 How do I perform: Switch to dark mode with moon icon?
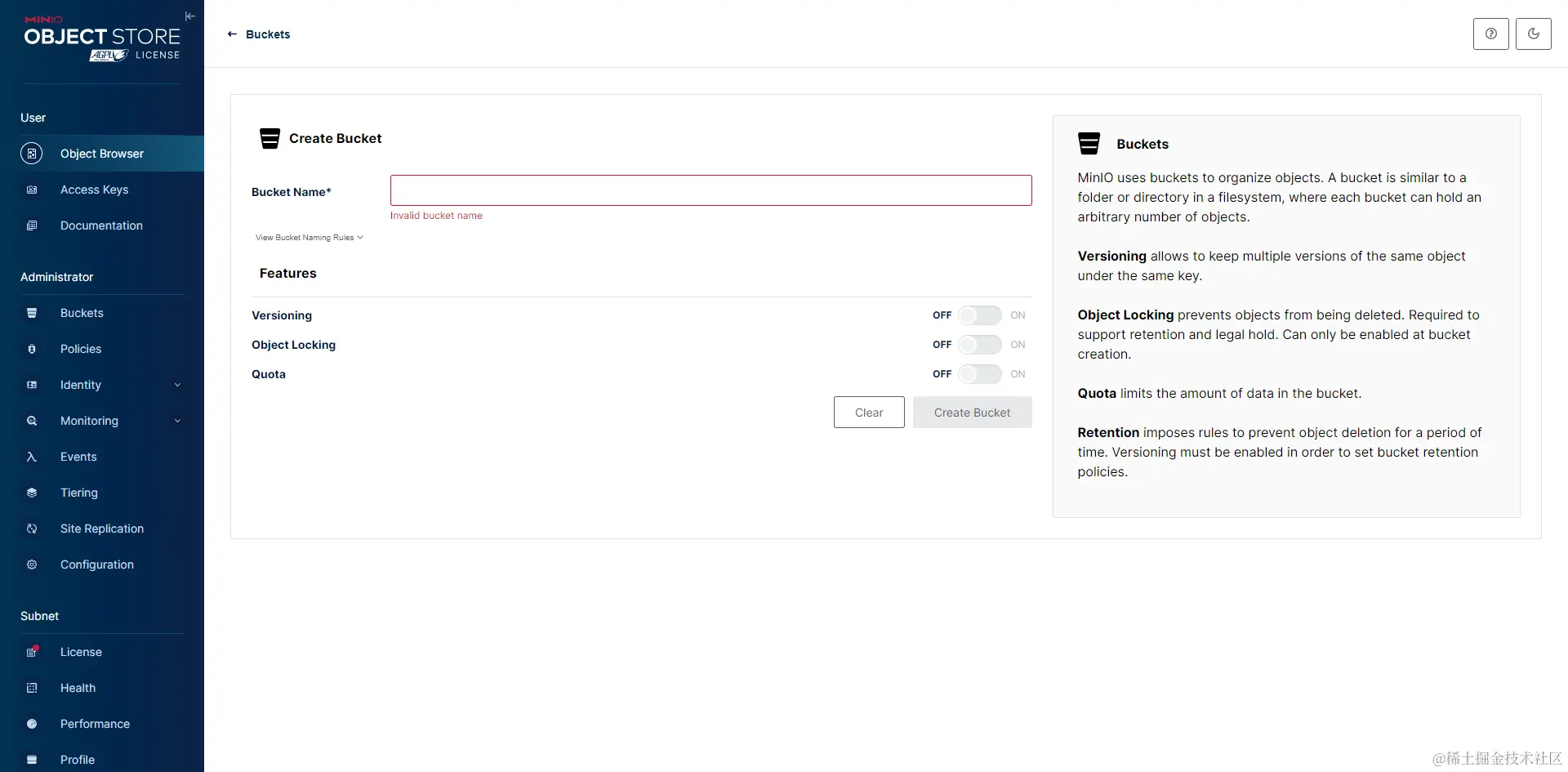click(x=1534, y=33)
